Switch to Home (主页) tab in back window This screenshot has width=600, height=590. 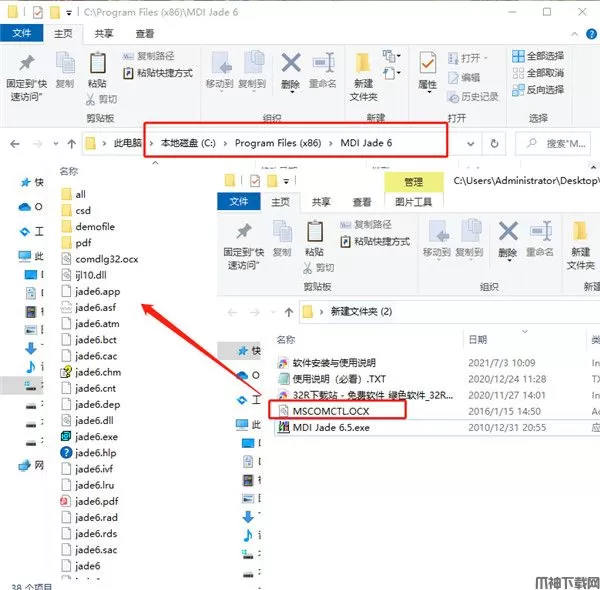tap(63, 34)
